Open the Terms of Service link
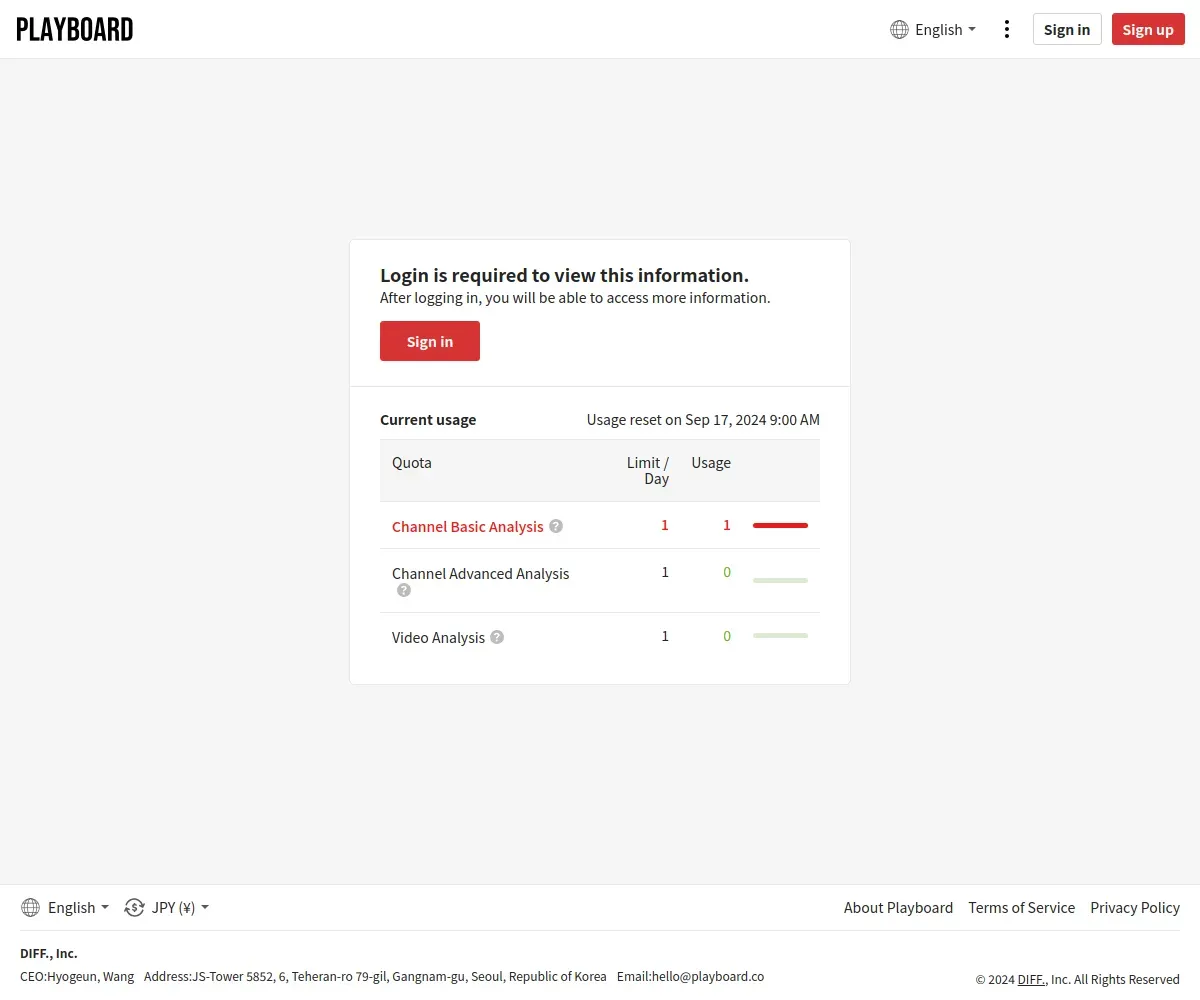This screenshot has height=1000, width=1200. point(1021,908)
